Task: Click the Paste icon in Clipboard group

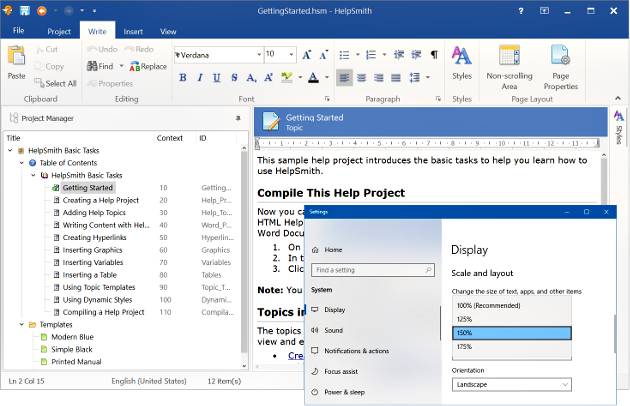Action: [x=16, y=55]
